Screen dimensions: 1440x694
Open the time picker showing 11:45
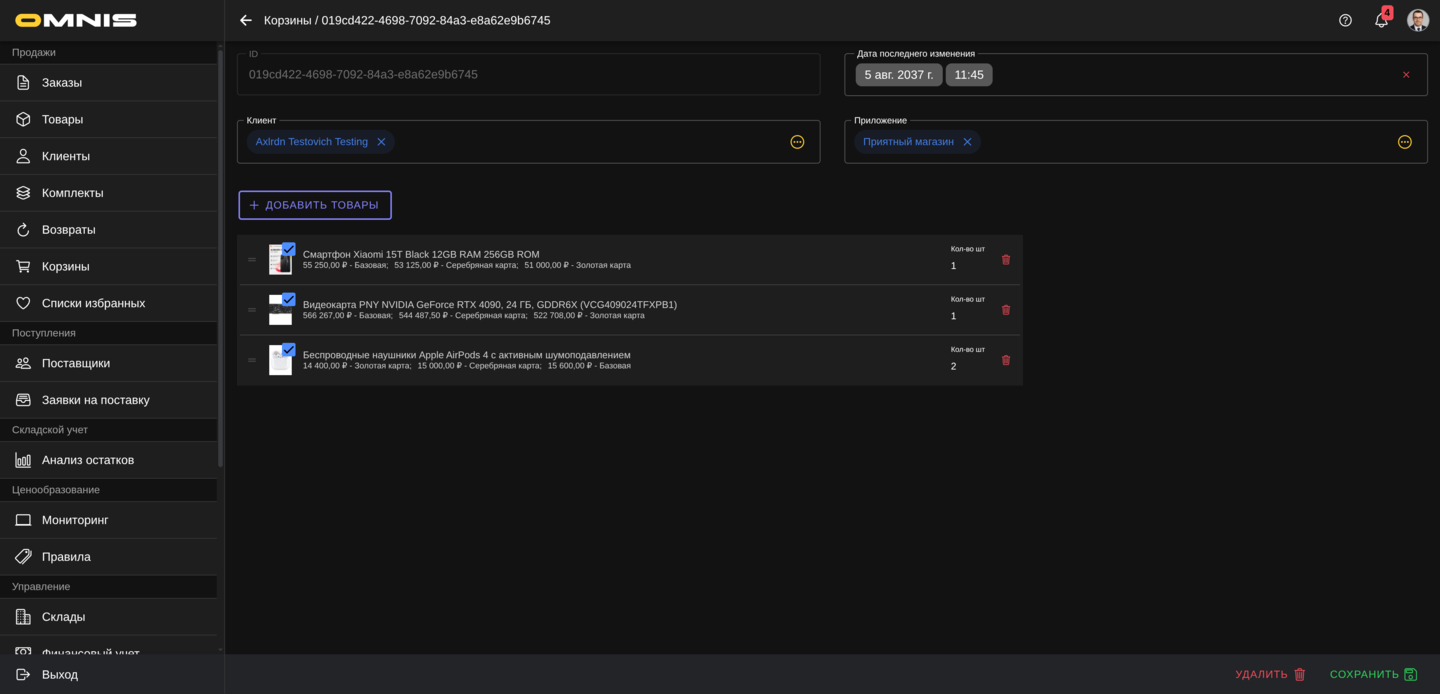(968, 75)
